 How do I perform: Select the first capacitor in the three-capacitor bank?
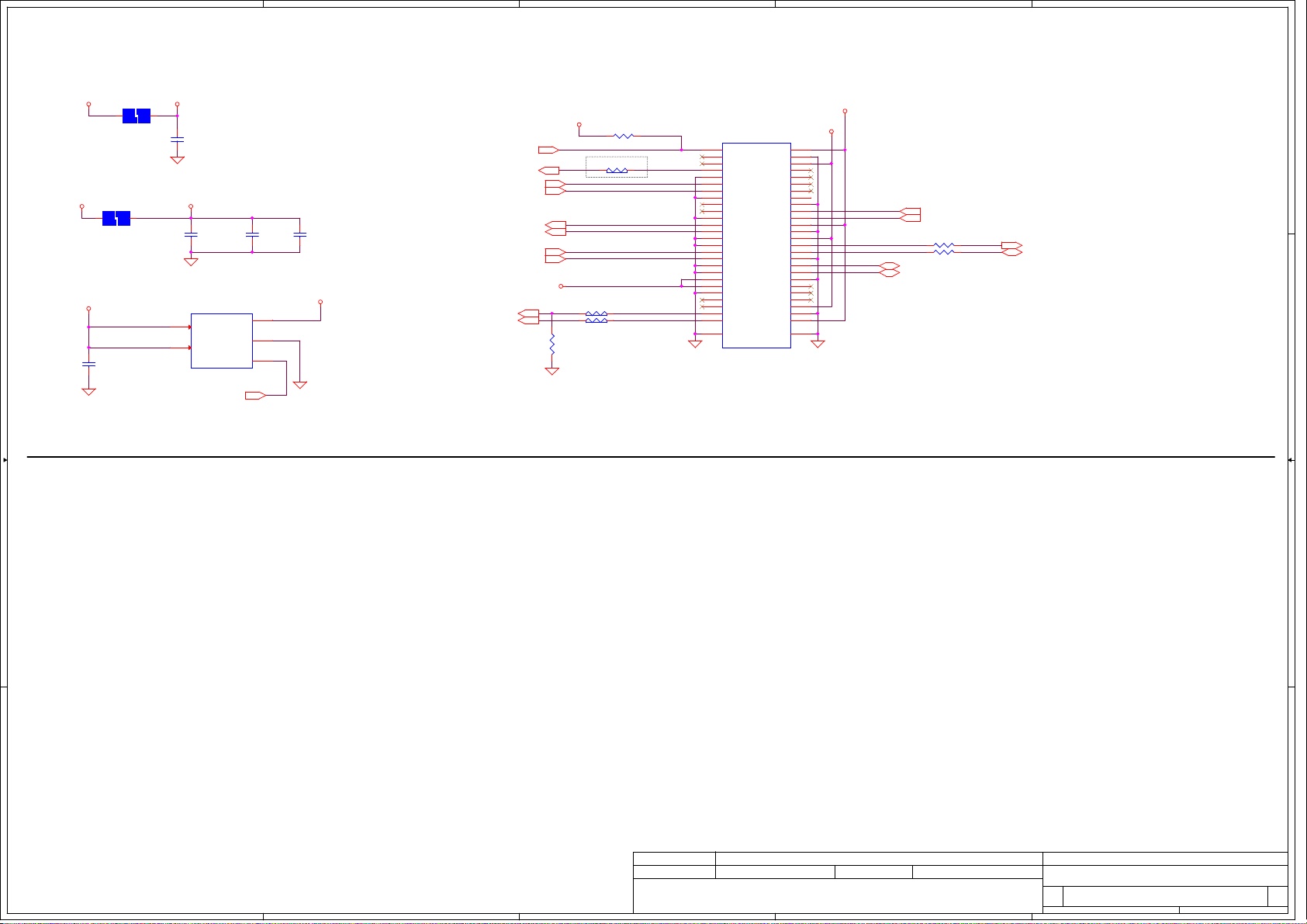191,234
